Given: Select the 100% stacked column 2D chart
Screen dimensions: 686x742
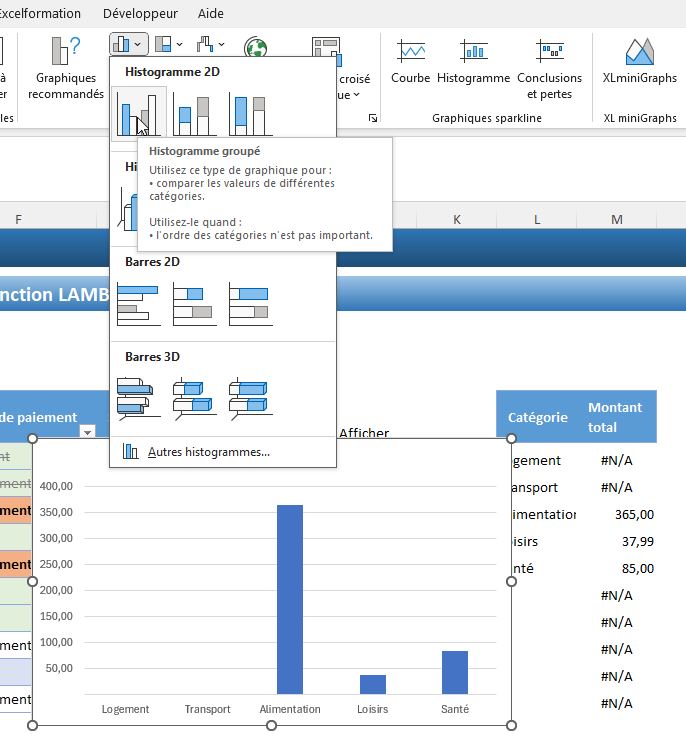Looking at the screenshot, I should (251, 115).
